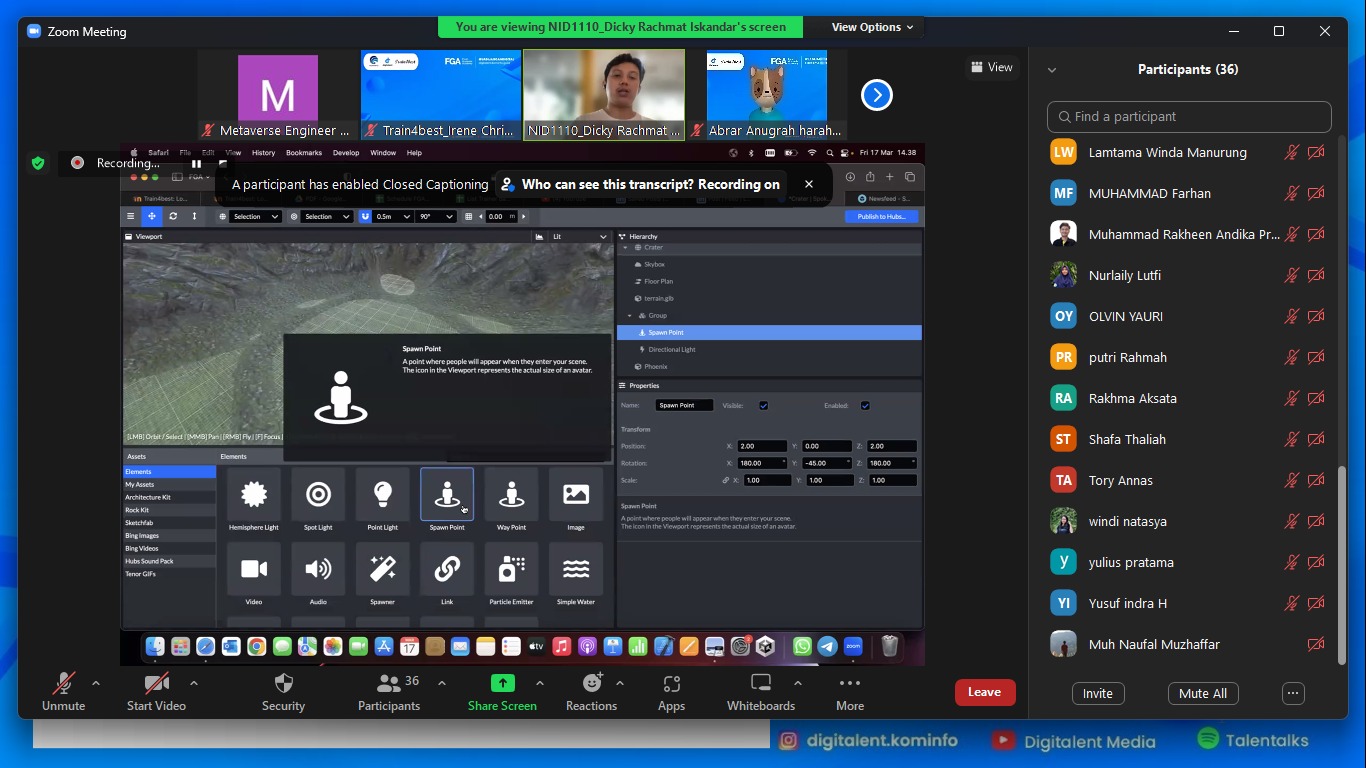This screenshot has width=1366, height=768.
Task: Click the Mute All button
Action: pos(1203,693)
